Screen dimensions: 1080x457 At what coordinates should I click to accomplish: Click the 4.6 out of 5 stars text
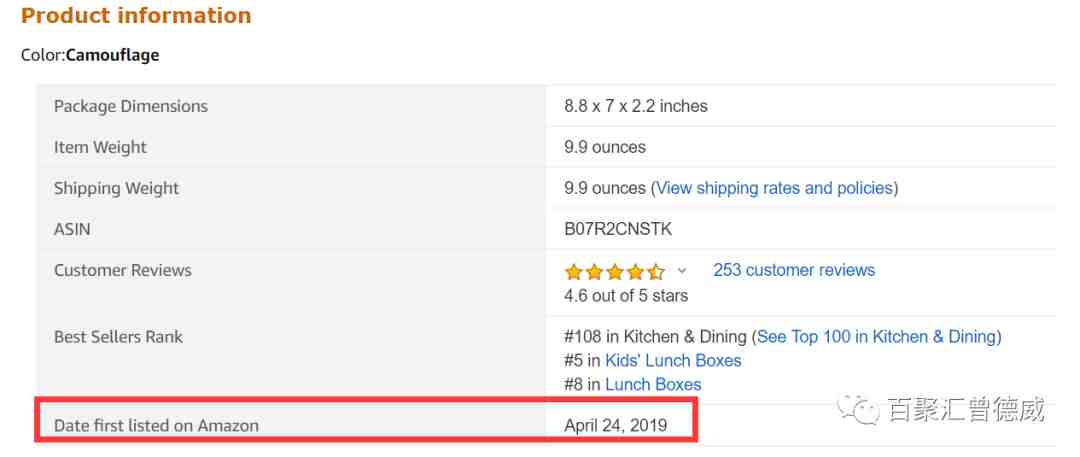pyautogui.click(x=626, y=296)
